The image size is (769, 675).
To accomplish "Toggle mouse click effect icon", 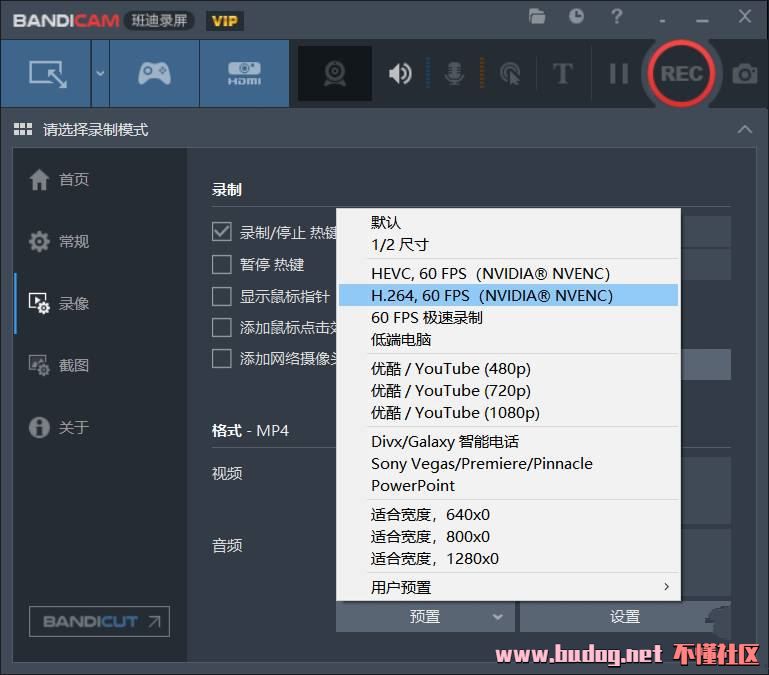I will click(x=510, y=74).
